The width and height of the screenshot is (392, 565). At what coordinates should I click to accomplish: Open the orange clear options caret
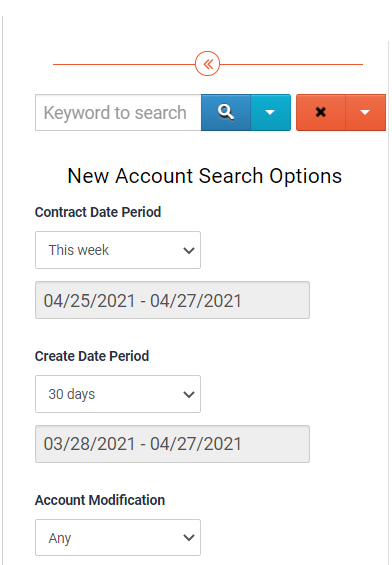pyautogui.click(x=365, y=112)
